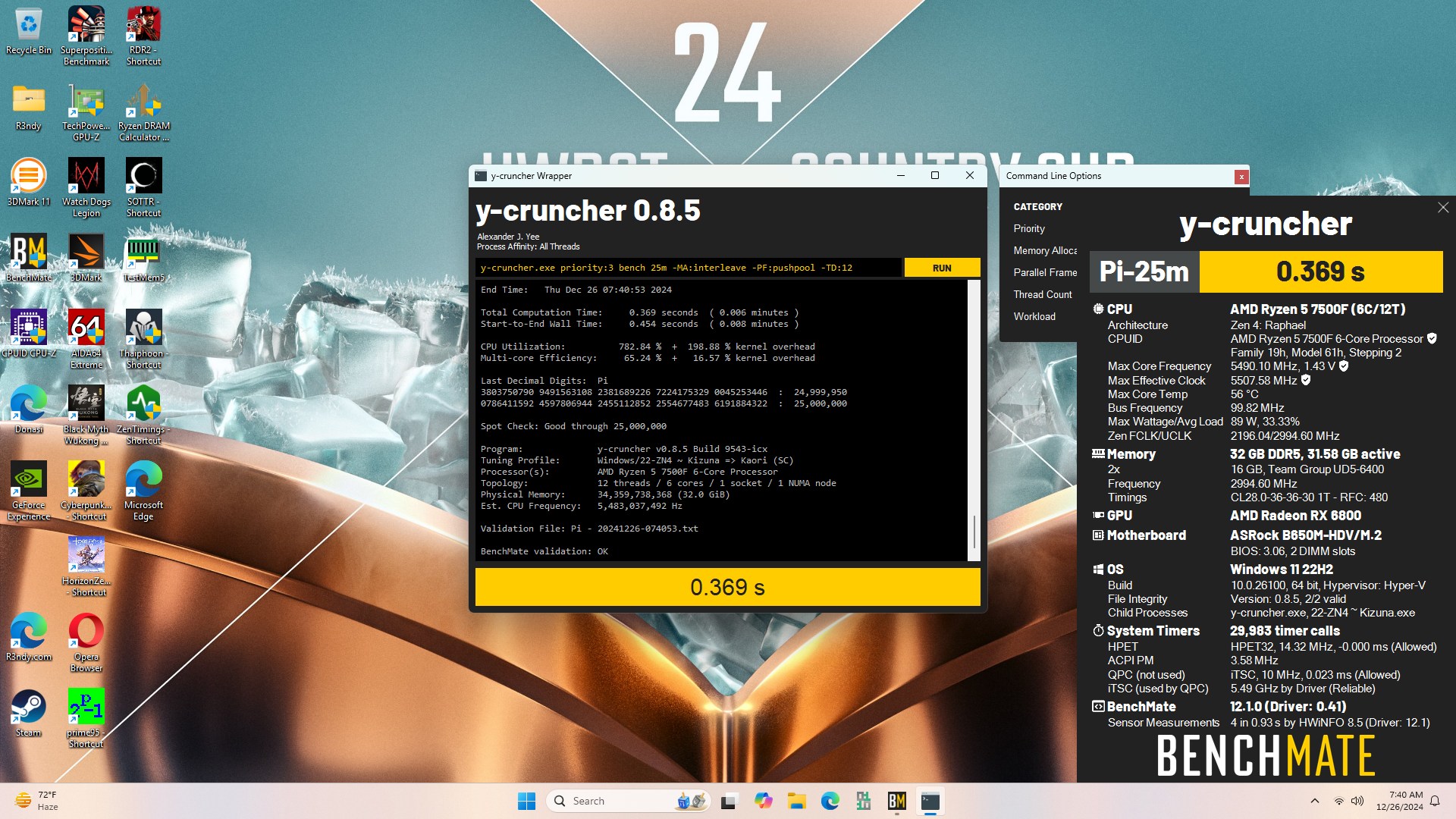1456x819 pixels.
Task: Click the Pi-25m score banner
Action: [1266, 271]
